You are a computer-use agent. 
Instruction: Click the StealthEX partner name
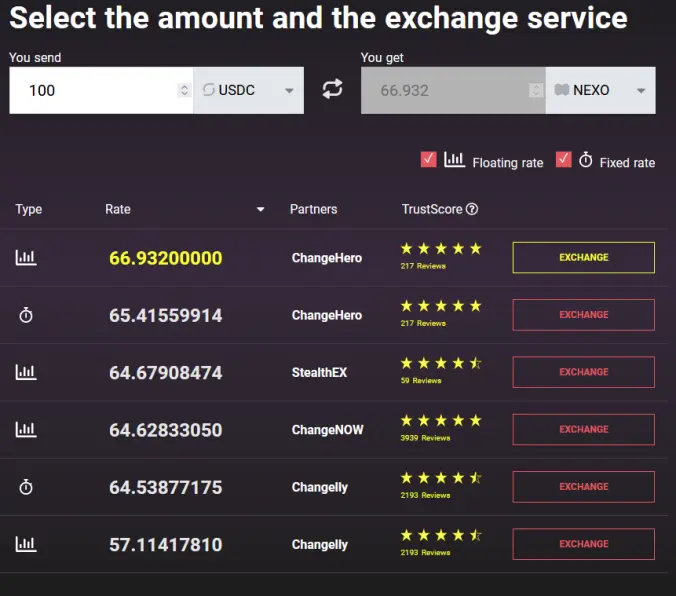pyautogui.click(x=319, y=373)
